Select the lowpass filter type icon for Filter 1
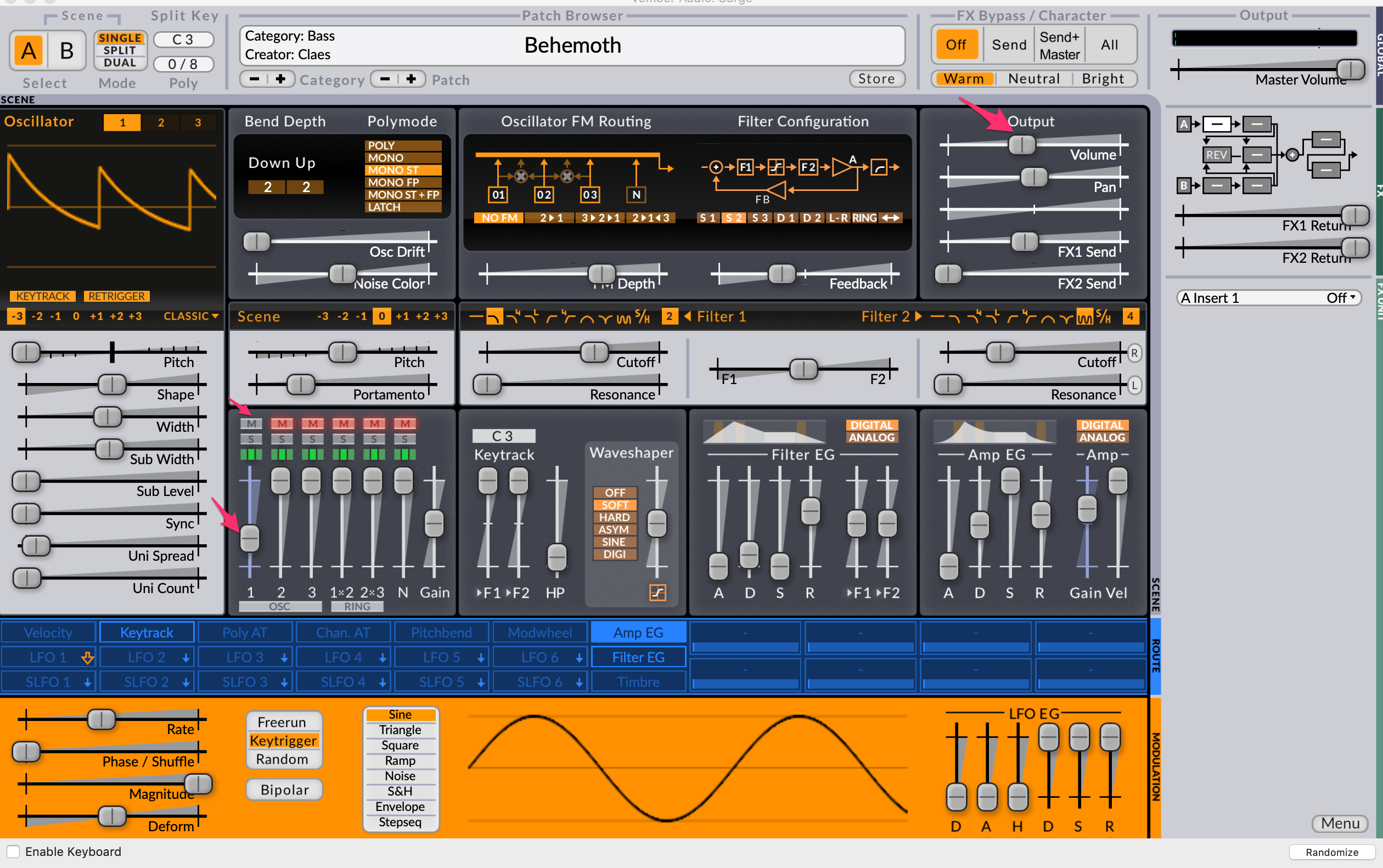This screenshot has height=868, width=1383. click(x=495, y=317)
